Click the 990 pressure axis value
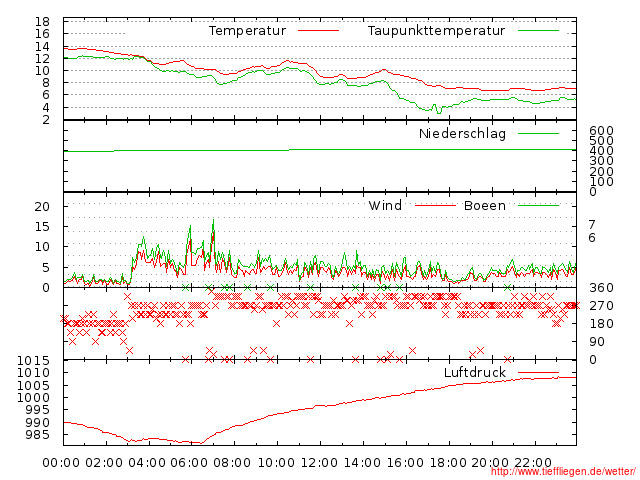 coord(38,422)
